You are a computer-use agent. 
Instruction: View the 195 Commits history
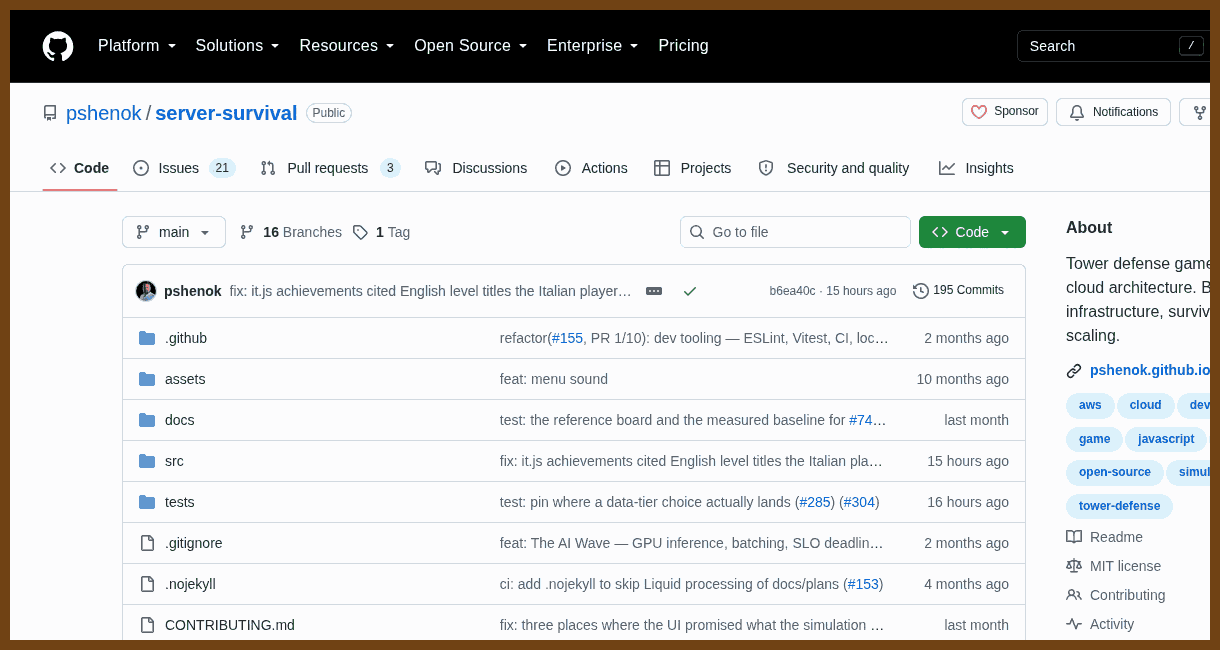click(x=958, y=291)
